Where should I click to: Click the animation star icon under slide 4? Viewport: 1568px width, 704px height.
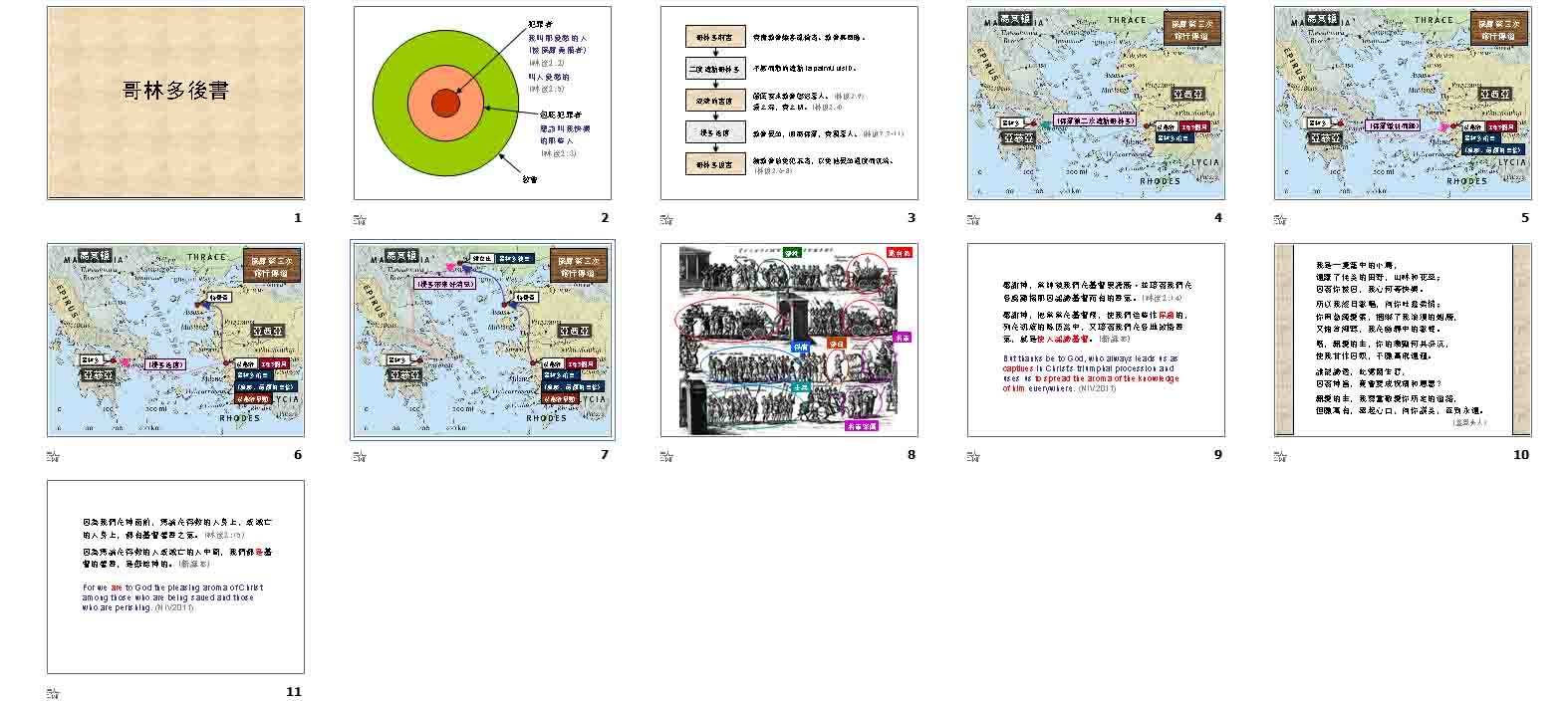(x=973, y=219)
